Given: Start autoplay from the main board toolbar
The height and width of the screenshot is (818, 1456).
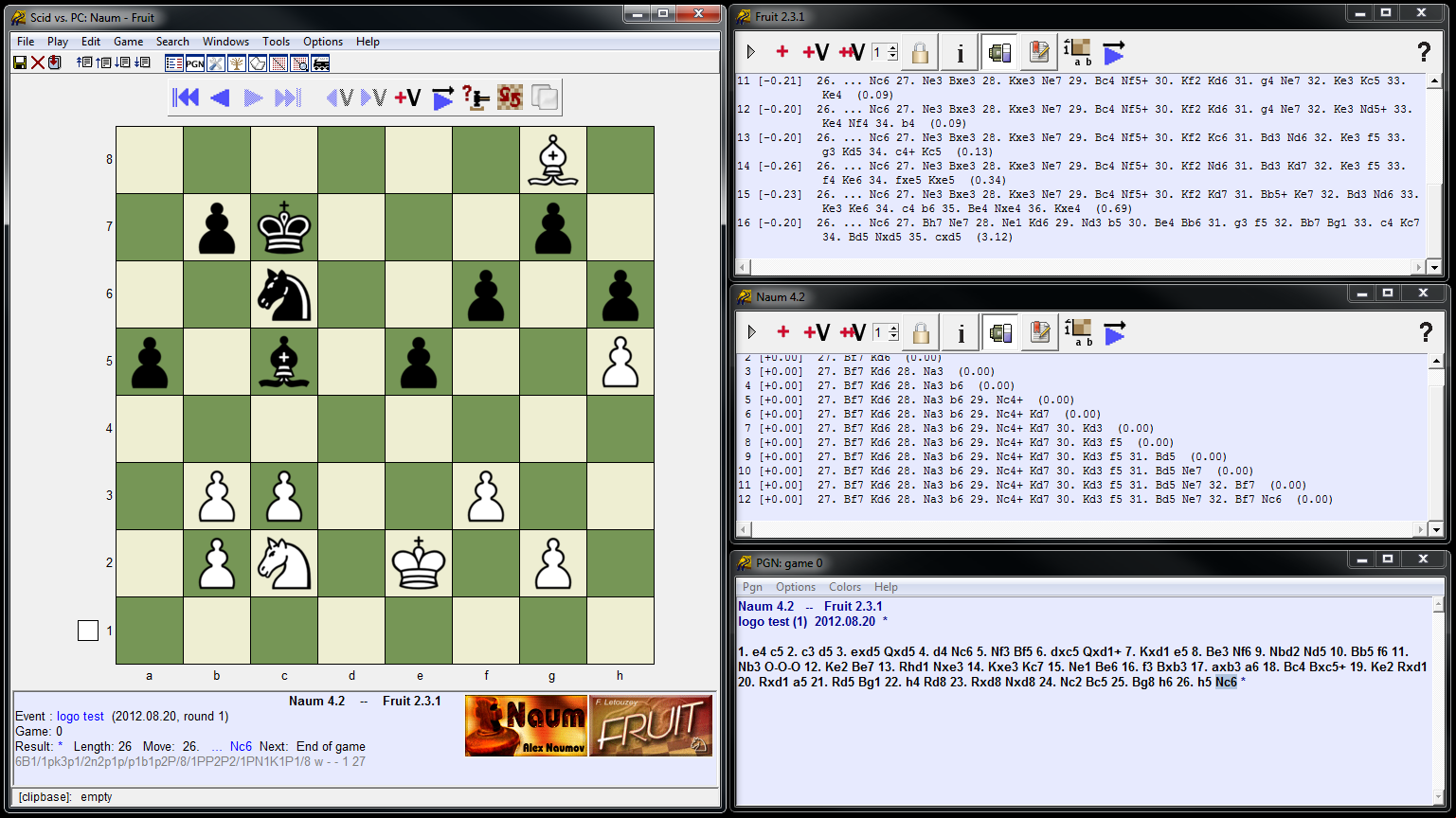Looking at the screenshot, I should pyautogui.click(x=442, y=98).
